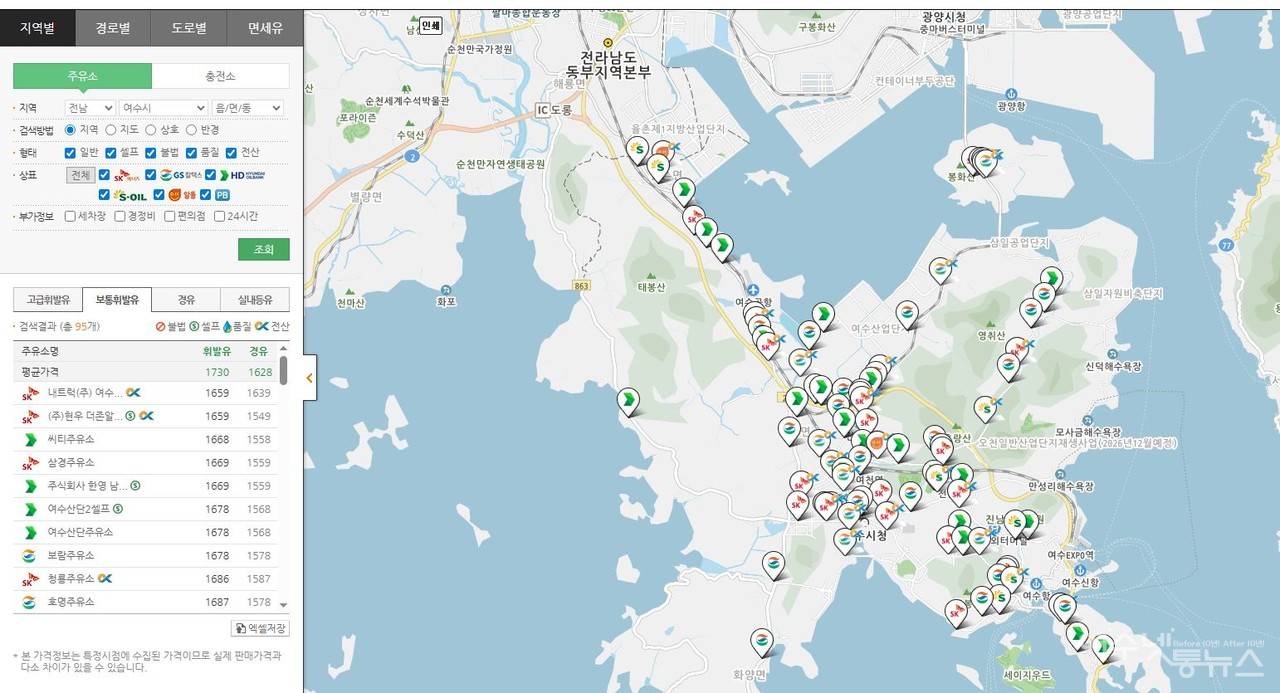The image size is (1280, 693).
Task: Click the isolated HD Hyundai Oilbank map marker in the bay west of Yeosu
Action: 628,401
